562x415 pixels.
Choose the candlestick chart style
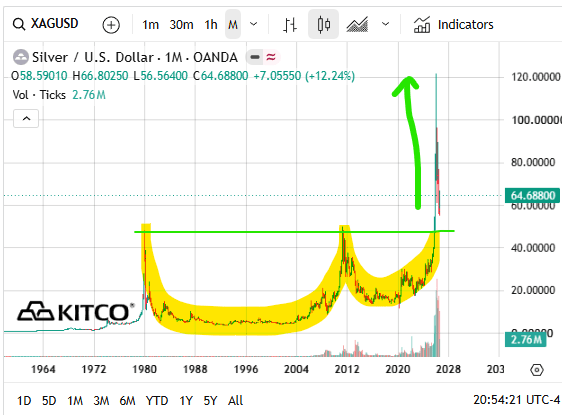point(324,25)
